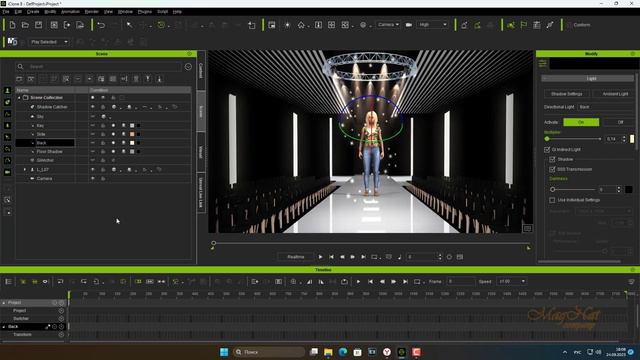Set light Activate to On
640x360 pixels.
coord(581,122)
